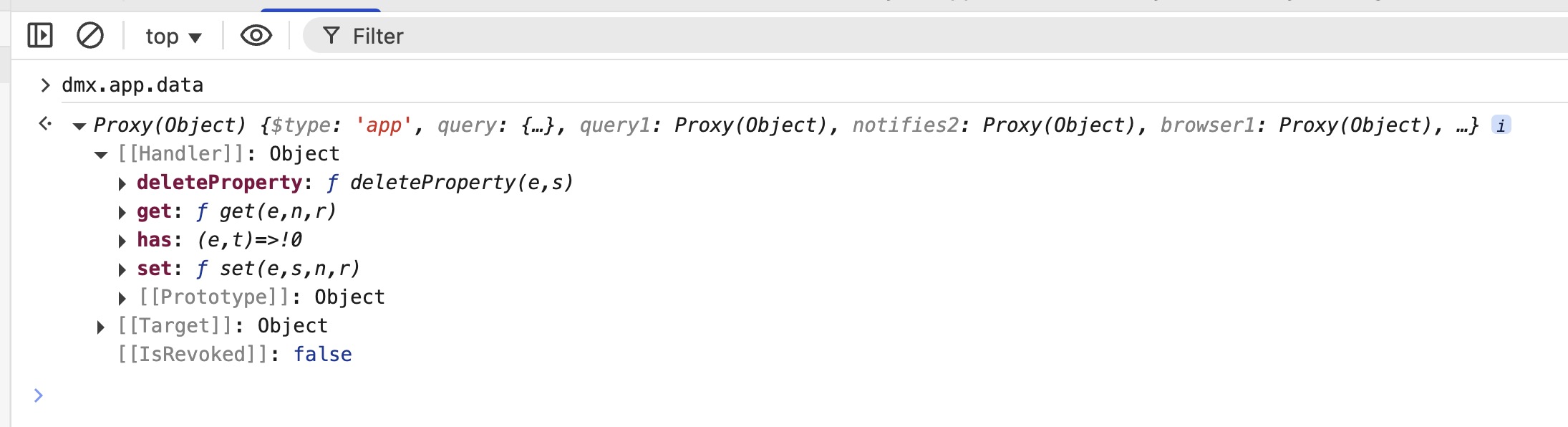
Task: Click the 'app' string value in preview
Action: [383, 125]
